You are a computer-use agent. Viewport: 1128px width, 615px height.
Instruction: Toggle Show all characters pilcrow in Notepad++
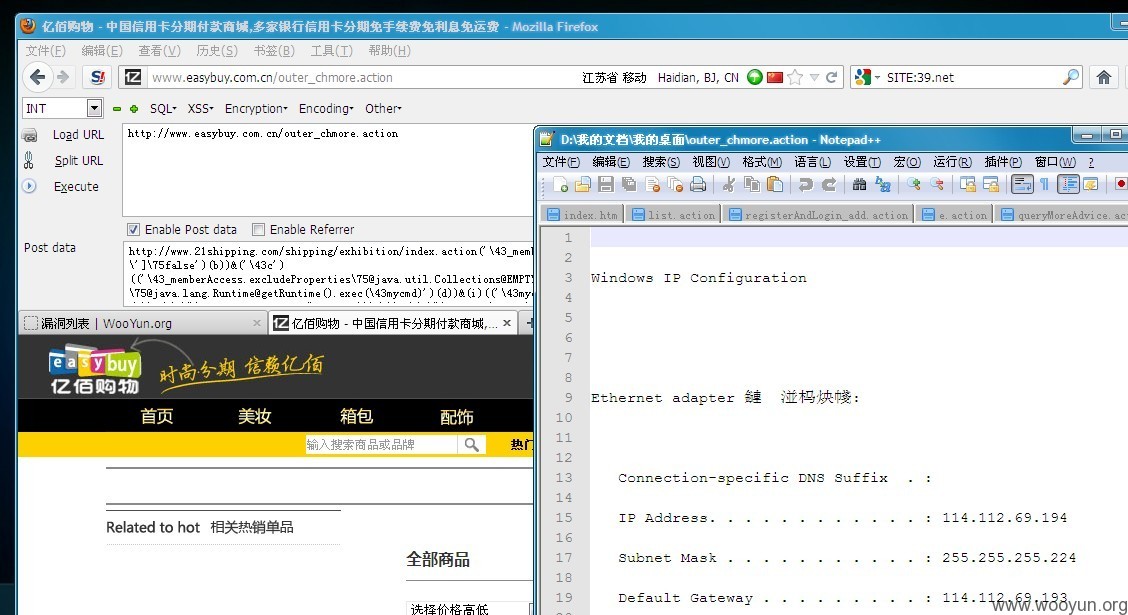coord(1045,185)
